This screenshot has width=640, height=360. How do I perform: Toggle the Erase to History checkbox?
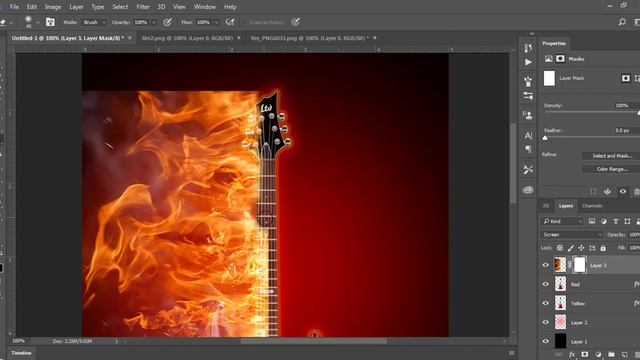click(x=246, y=22)
